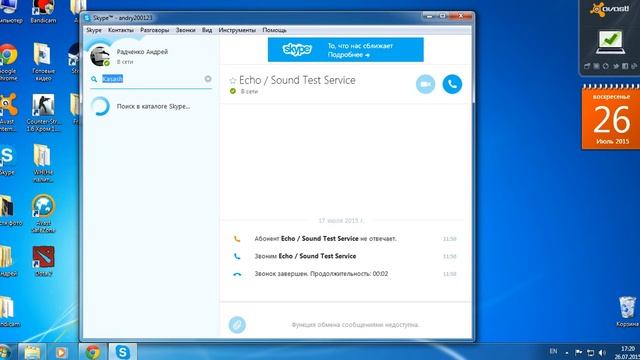Open Windows Explorer from the taskbar
The width and height of the screenshot is (640, 360).
(x=32, y=352)
